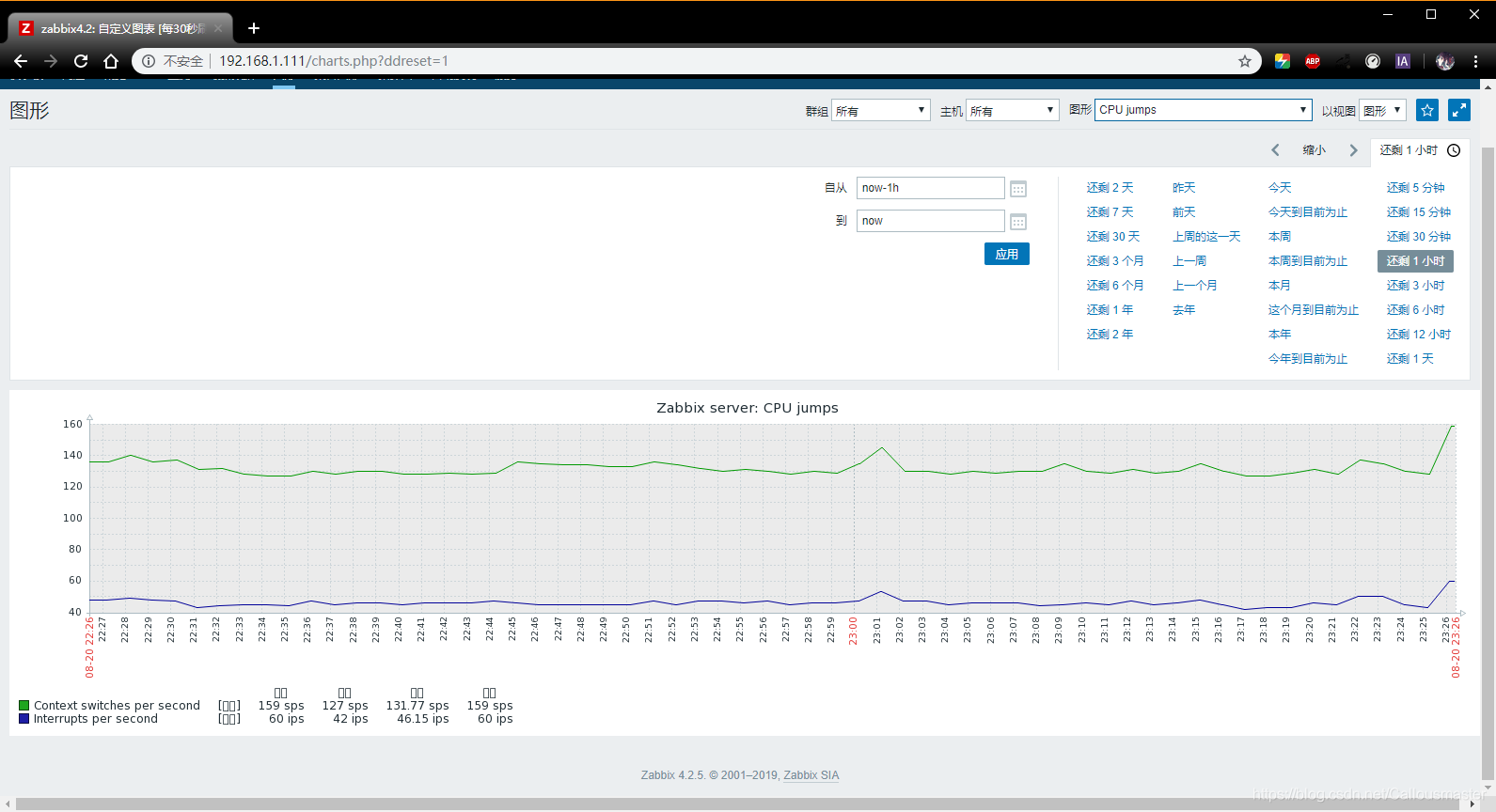Viewport: 1496px width, 812px height.
Task: Edit the 到 now input field
Action: coord(931,221)
